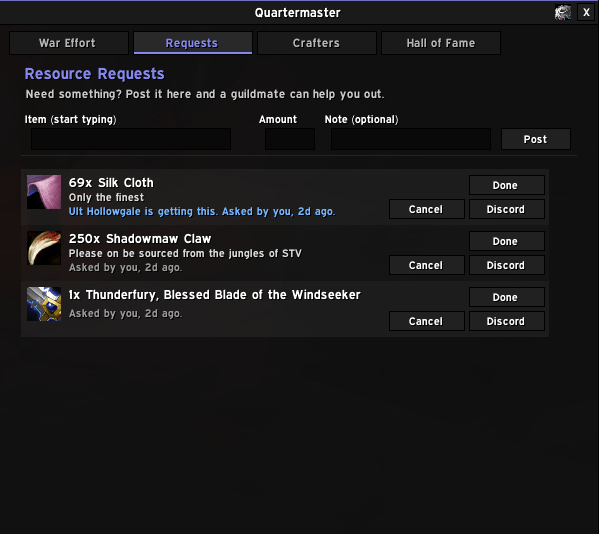Click the Thunderfury sword item icon
This screenshot has height=534, width=599.
click(x=44, y=304)
